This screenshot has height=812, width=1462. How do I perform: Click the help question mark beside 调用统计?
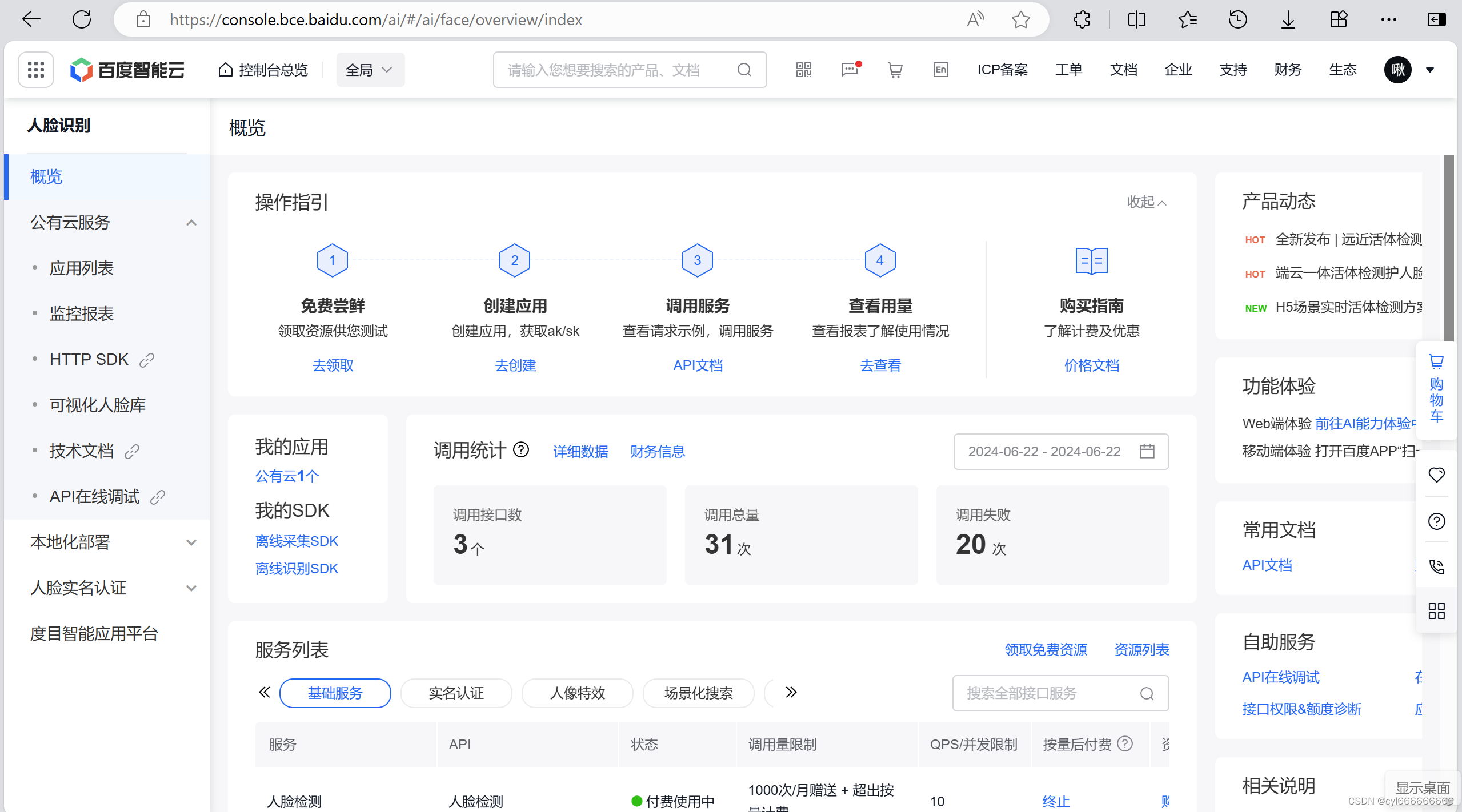(521, 450)
